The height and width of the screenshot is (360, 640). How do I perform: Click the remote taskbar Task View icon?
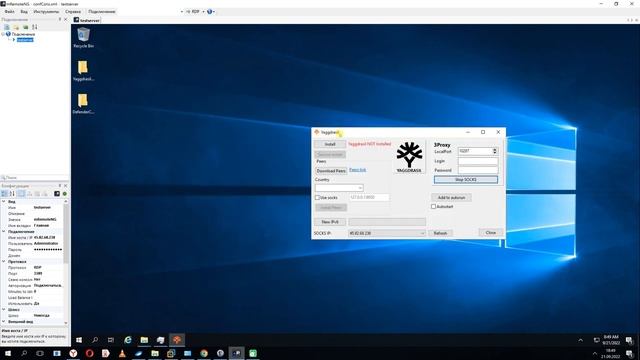[x=111, y=340]
